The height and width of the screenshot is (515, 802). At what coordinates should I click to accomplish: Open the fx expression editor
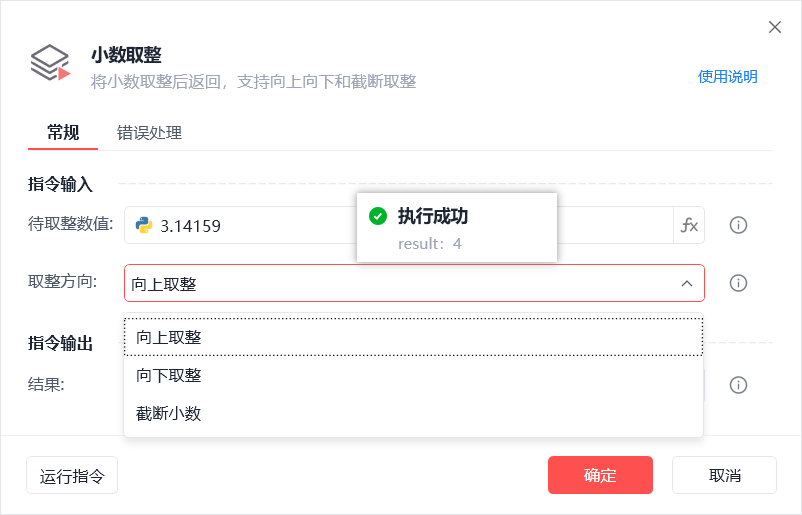tap(689, 225)
